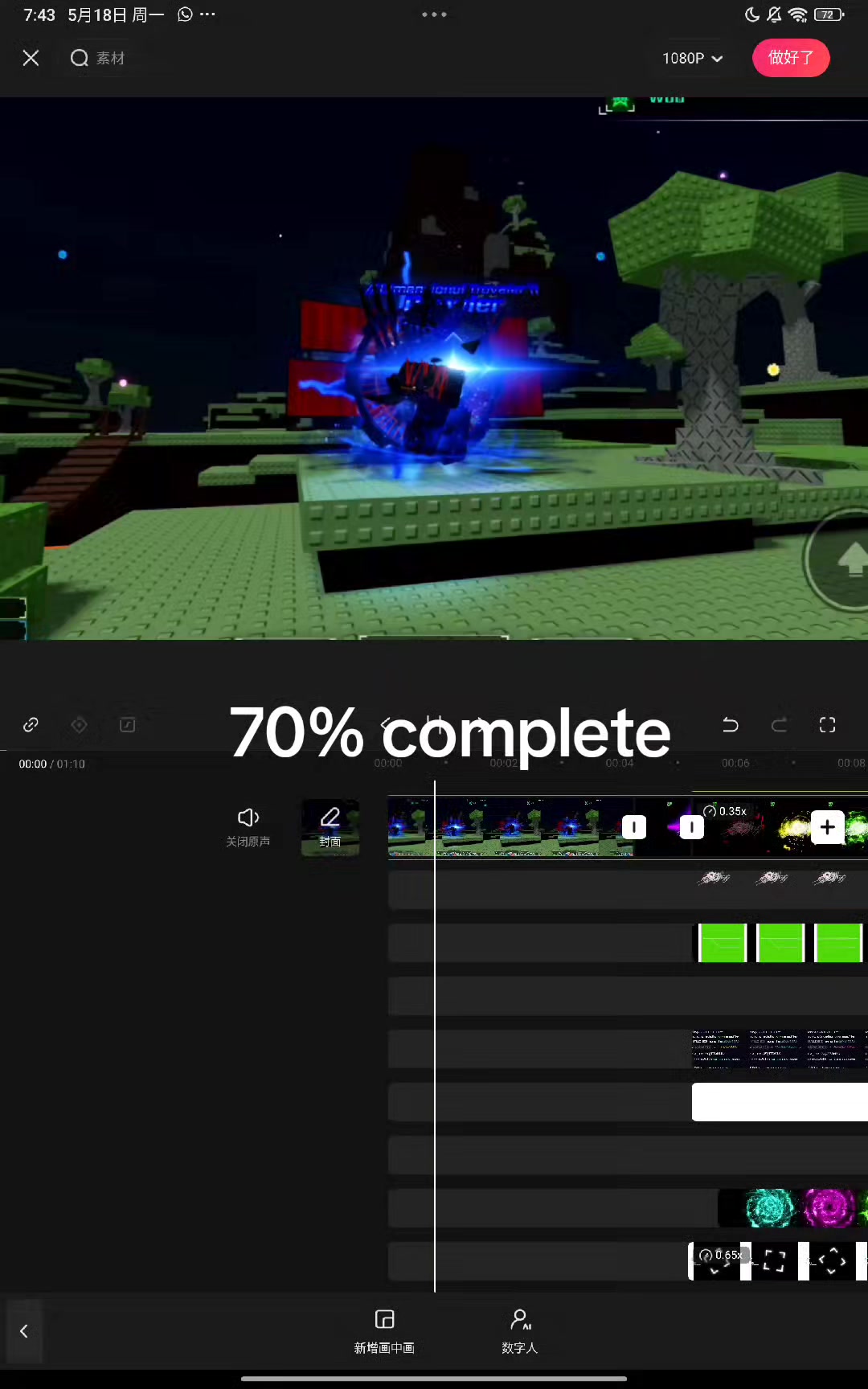Select the white overlay track clip
The width and height of the screenshot is (868, 1389).
780,1102
